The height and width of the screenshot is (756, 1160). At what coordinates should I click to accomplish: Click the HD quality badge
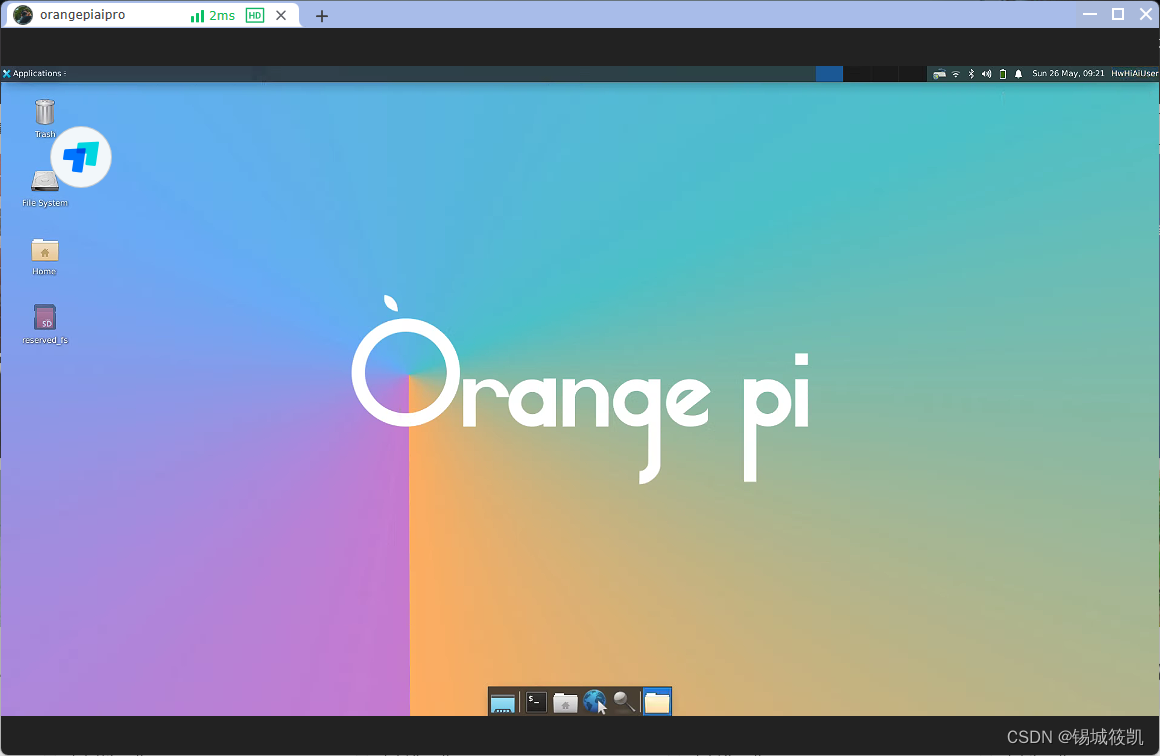254,16
